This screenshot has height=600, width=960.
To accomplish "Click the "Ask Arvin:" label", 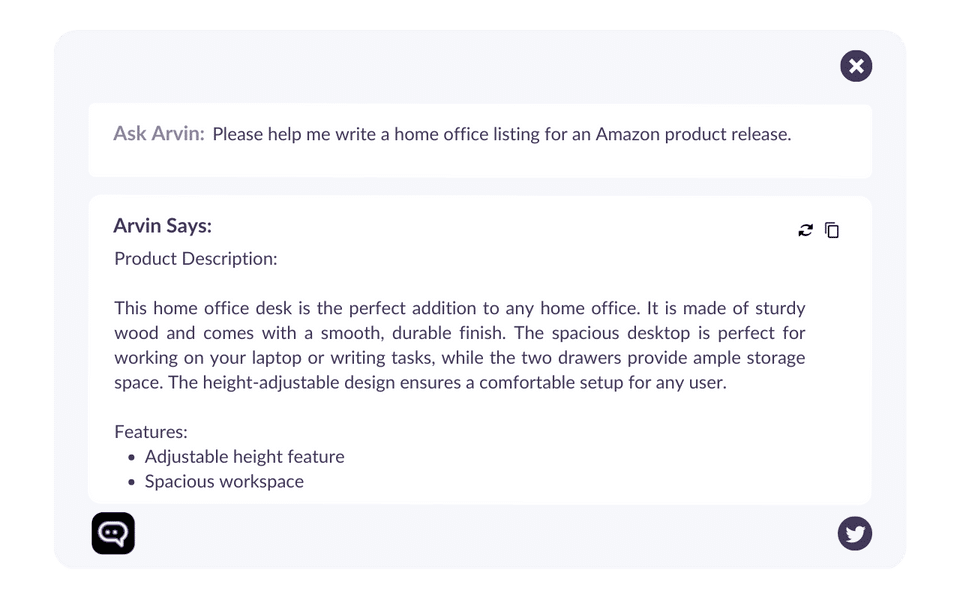I will tap(159, 134).
